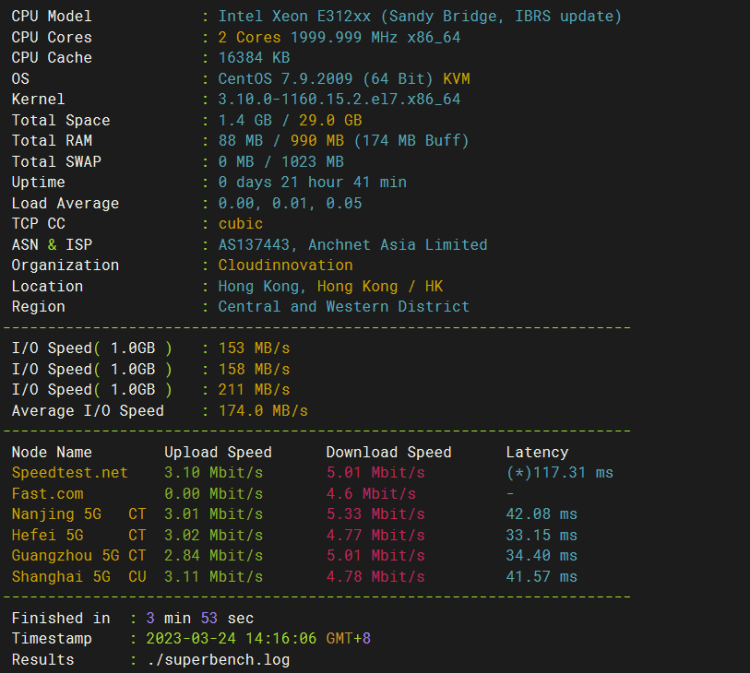The width and height of the screenshot is (750, 673).
Task: Click the CentOS 7.9.2009 OS text
Action: [285, 79]
